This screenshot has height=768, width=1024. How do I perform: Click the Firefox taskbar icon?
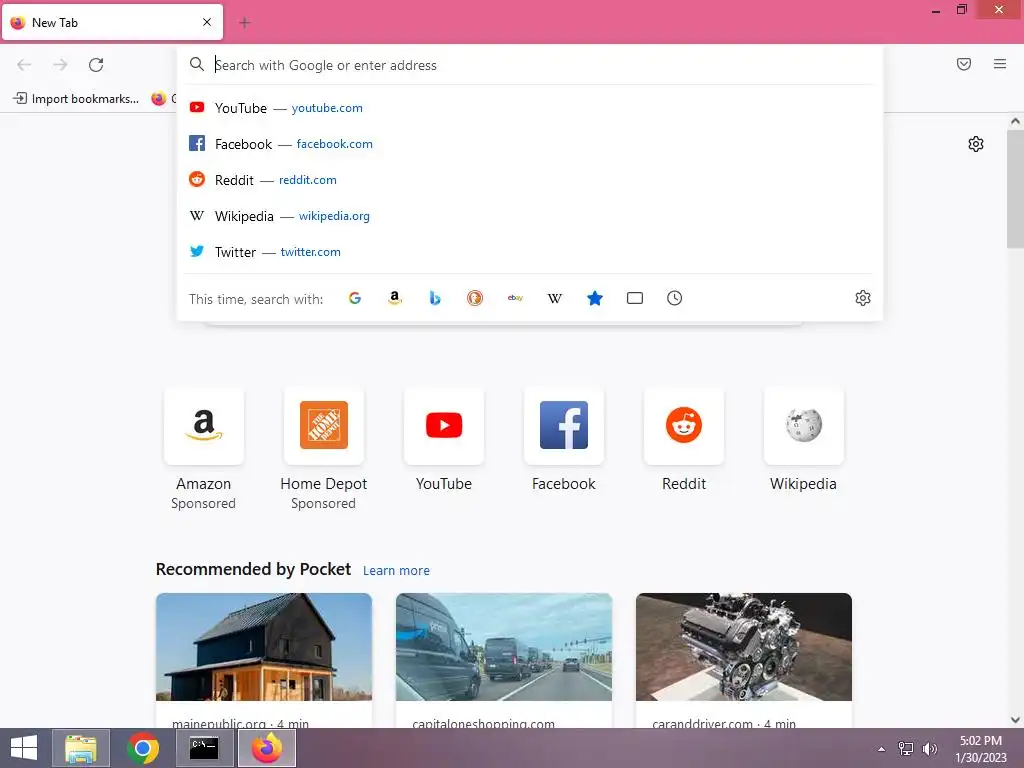(x=267, y=748)
